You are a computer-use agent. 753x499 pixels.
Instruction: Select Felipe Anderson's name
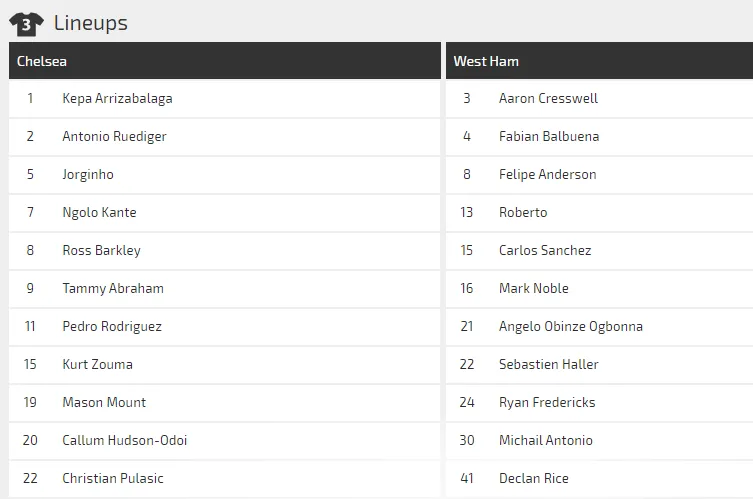pyautogui.click(x=547, y=174)
